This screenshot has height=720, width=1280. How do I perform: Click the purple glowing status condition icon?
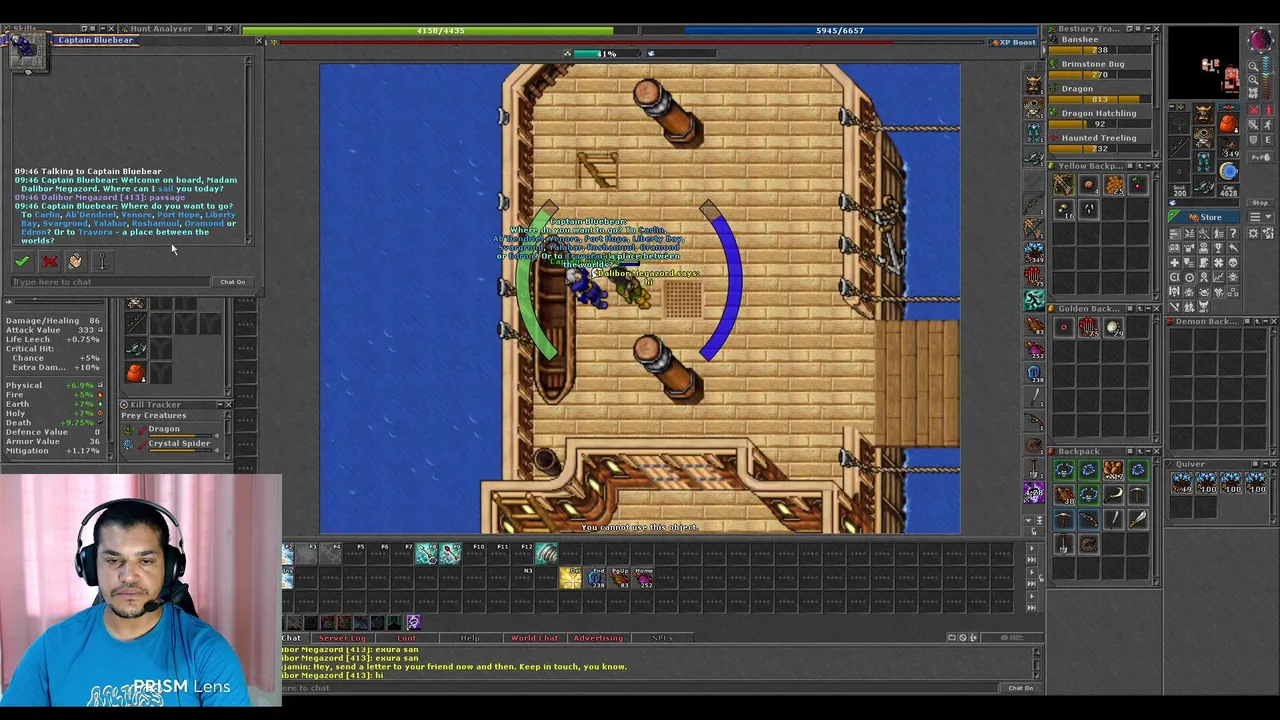(413, 622)
